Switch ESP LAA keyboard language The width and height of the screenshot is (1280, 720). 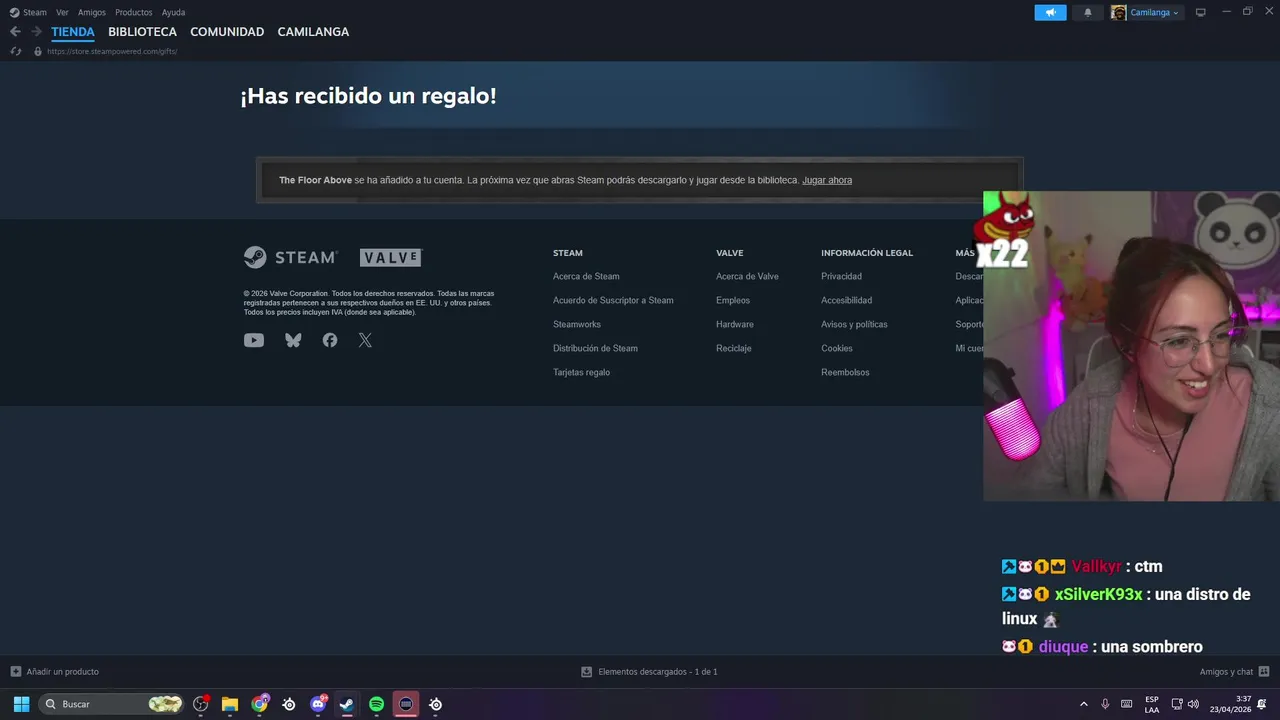(x=1152, y=704)
